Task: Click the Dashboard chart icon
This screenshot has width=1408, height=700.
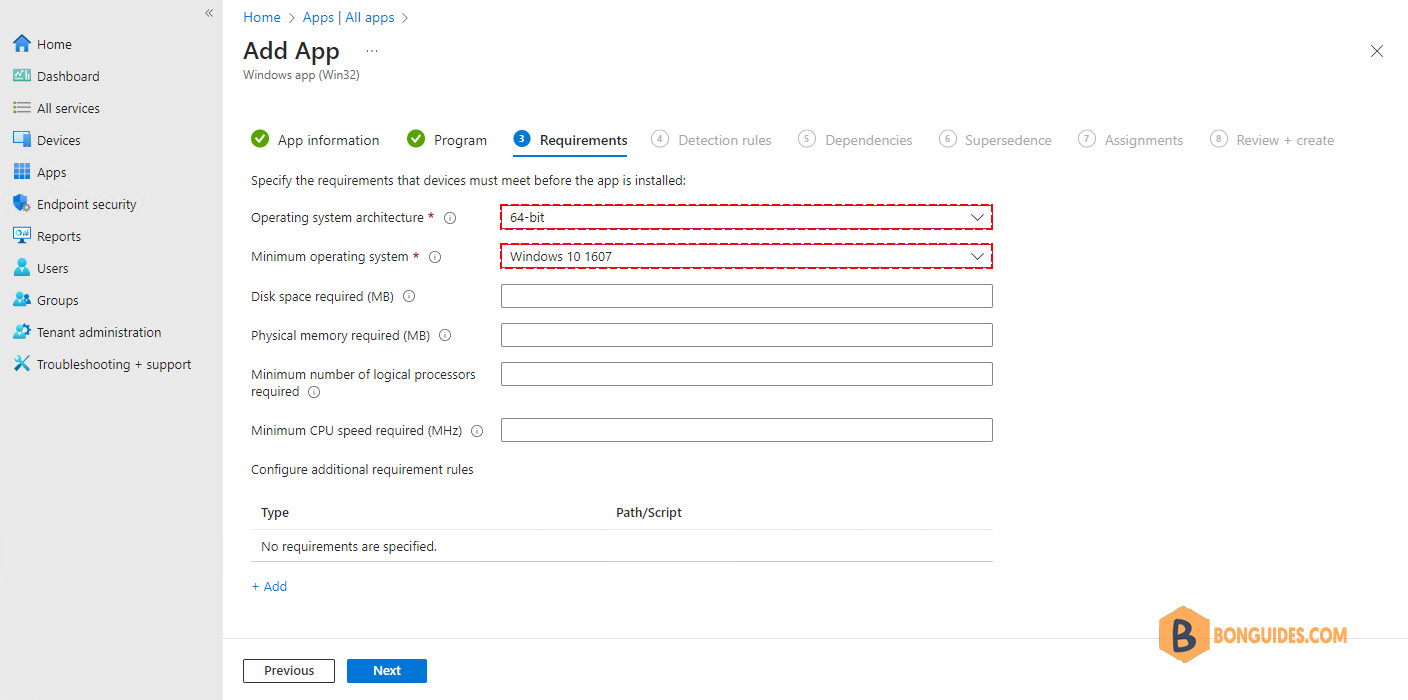Action: tap(22, 76)
